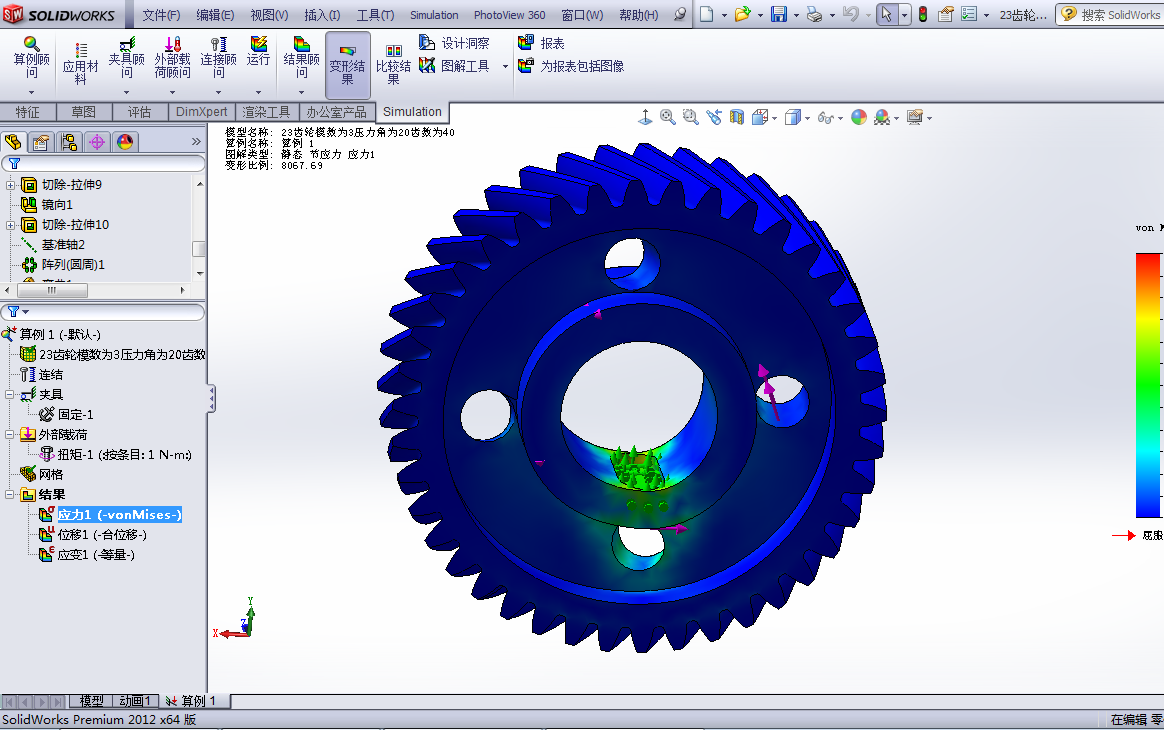The height and width of the screenshot is (730, 1164).
Task: Click the Save icon
Action: [x=778, y=14]
